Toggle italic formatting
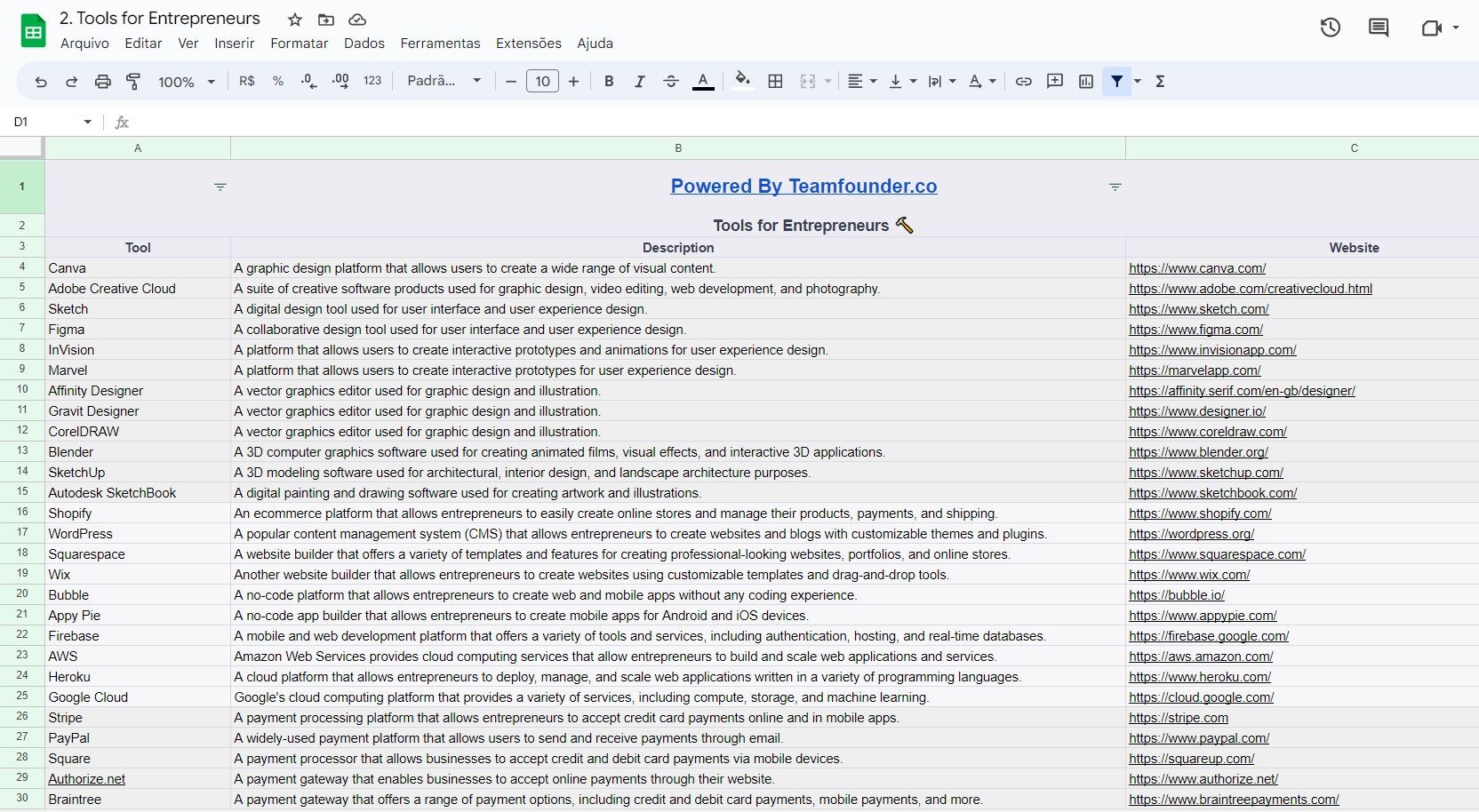Viewport: 1479px width, 812px height. pos(640,82)
